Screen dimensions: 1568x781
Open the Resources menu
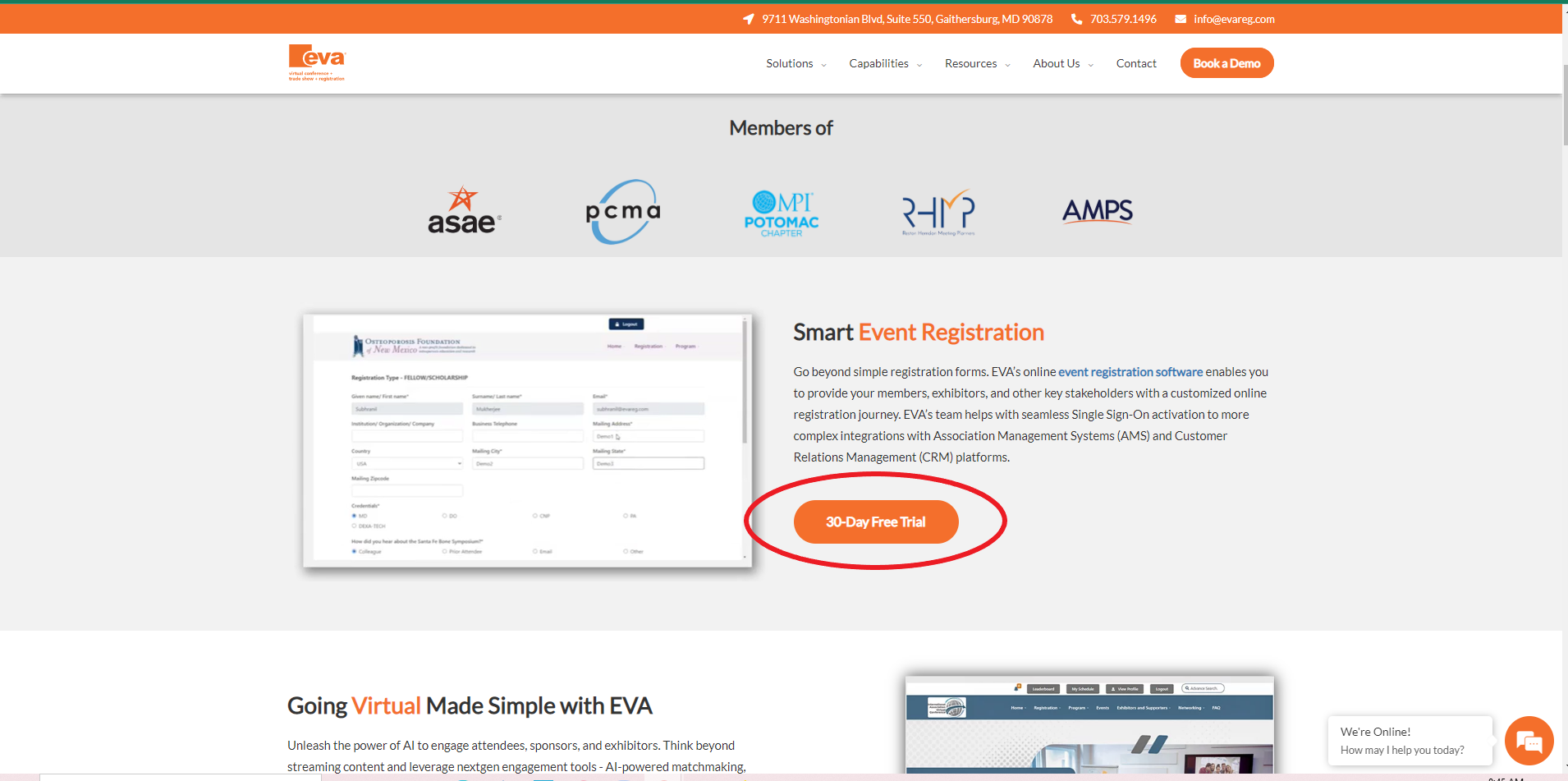[970, 63]
